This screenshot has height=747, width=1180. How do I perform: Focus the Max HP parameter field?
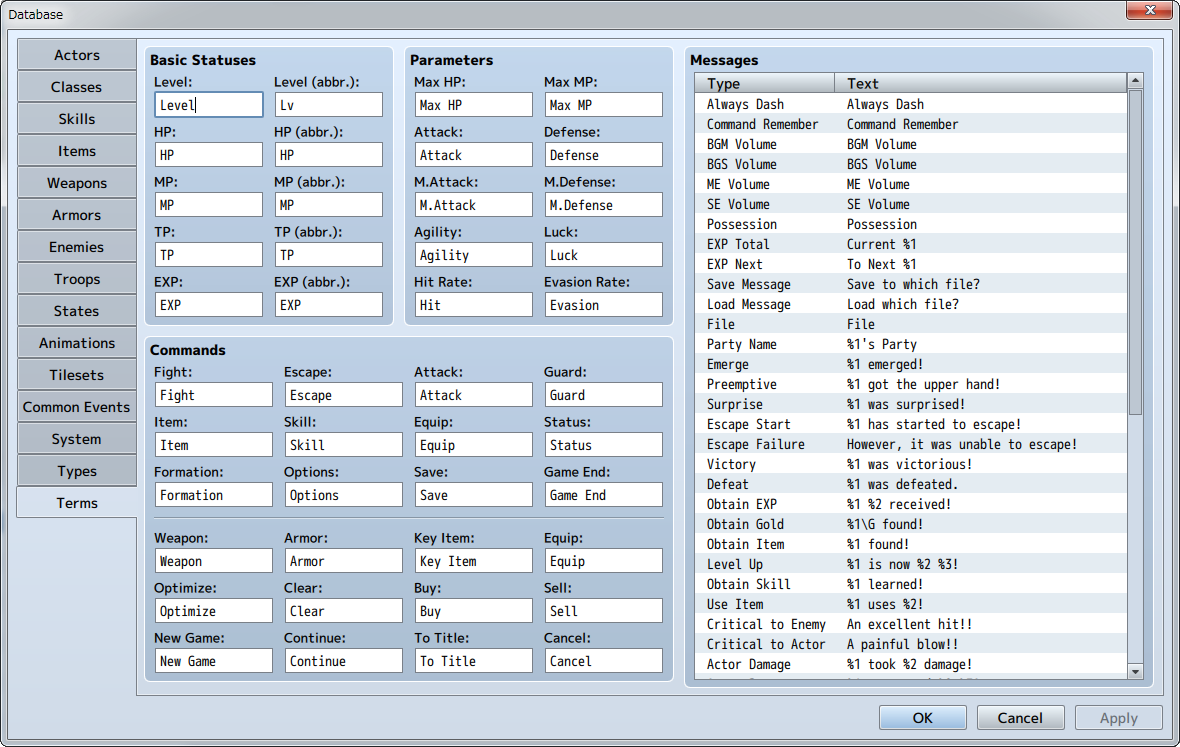[473, 105]
